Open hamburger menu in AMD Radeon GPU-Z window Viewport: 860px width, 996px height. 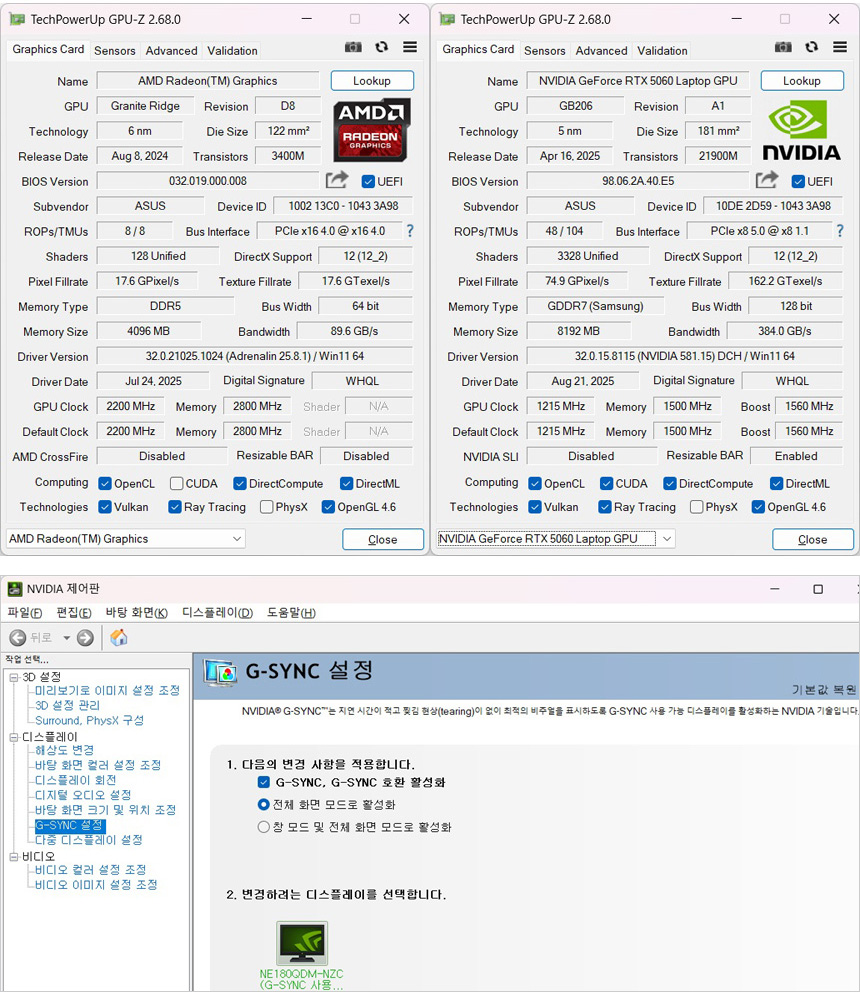click(x=409, y=47)
